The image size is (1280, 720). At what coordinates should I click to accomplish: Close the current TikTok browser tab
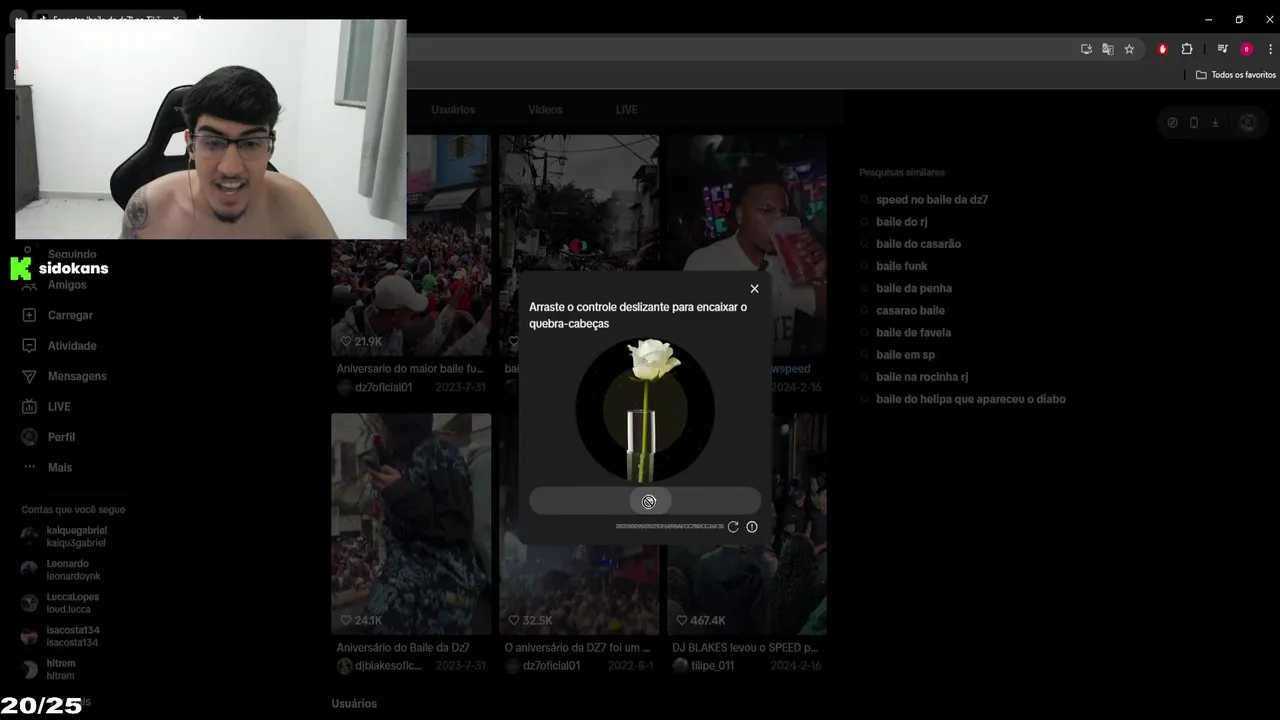tap(175, 19)
